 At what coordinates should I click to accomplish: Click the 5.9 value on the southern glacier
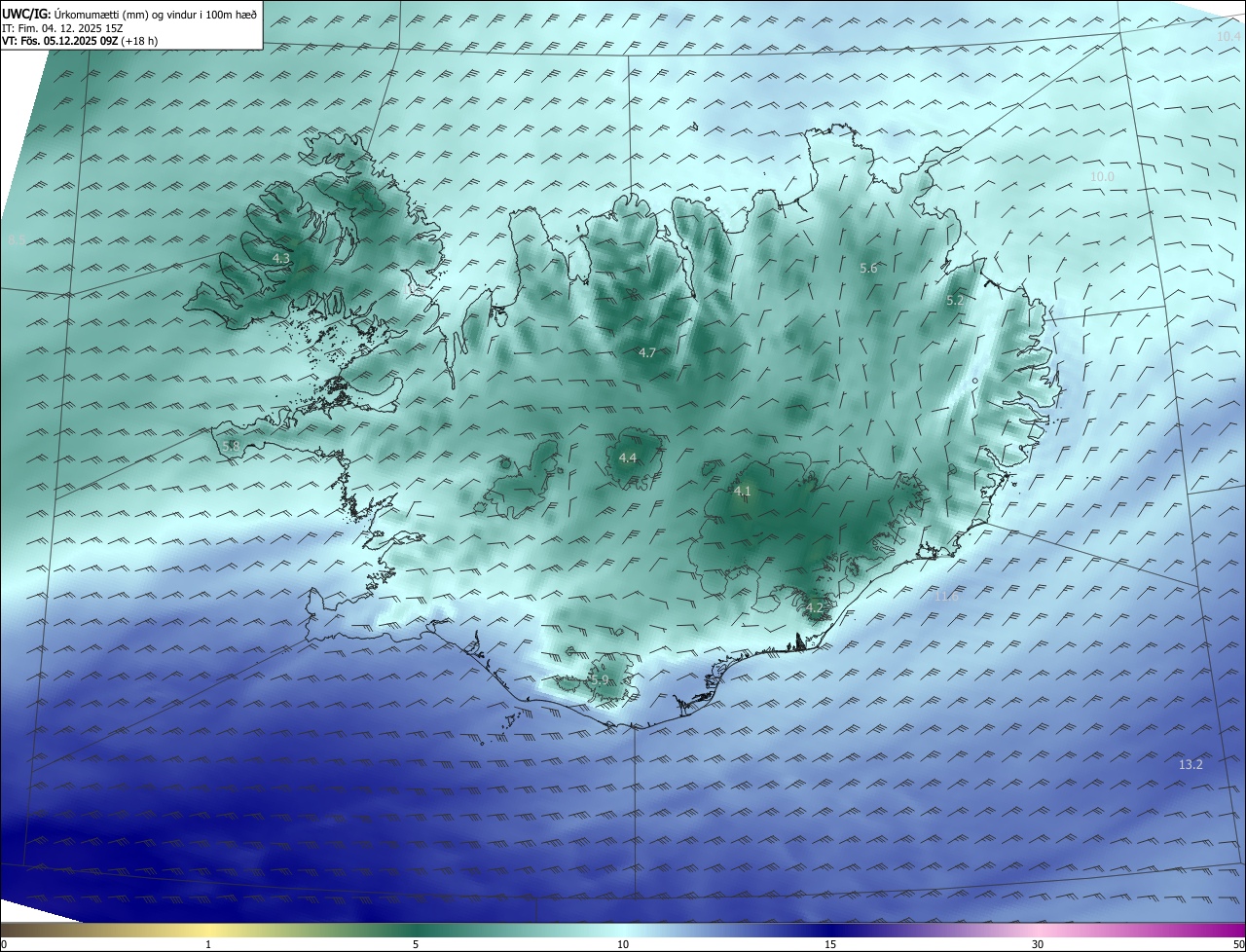click(600, 680)
